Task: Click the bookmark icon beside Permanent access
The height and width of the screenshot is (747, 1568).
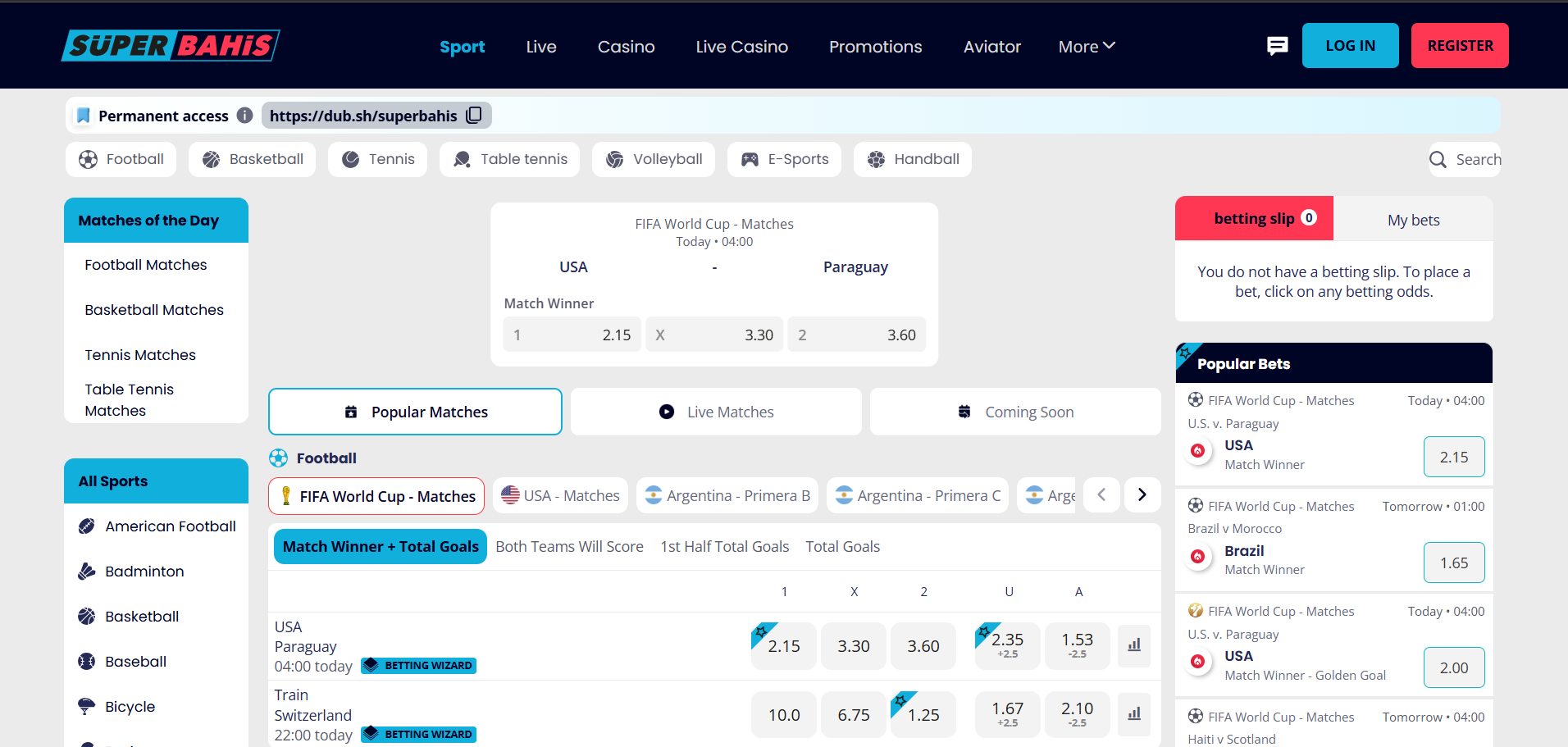Action: pos(83,116)
